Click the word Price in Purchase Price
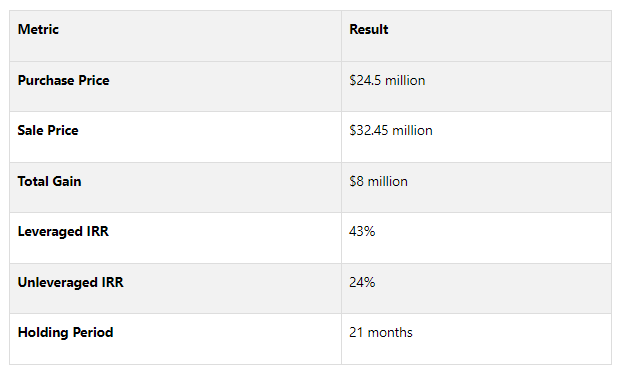 tap(94, 81)
